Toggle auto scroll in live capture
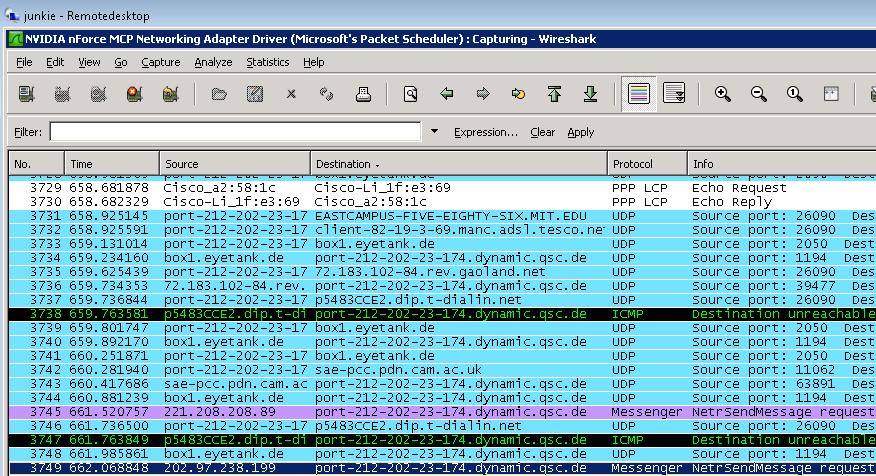Image resolution: width=876 pixels, height=476 pixels. click(674, 94)
